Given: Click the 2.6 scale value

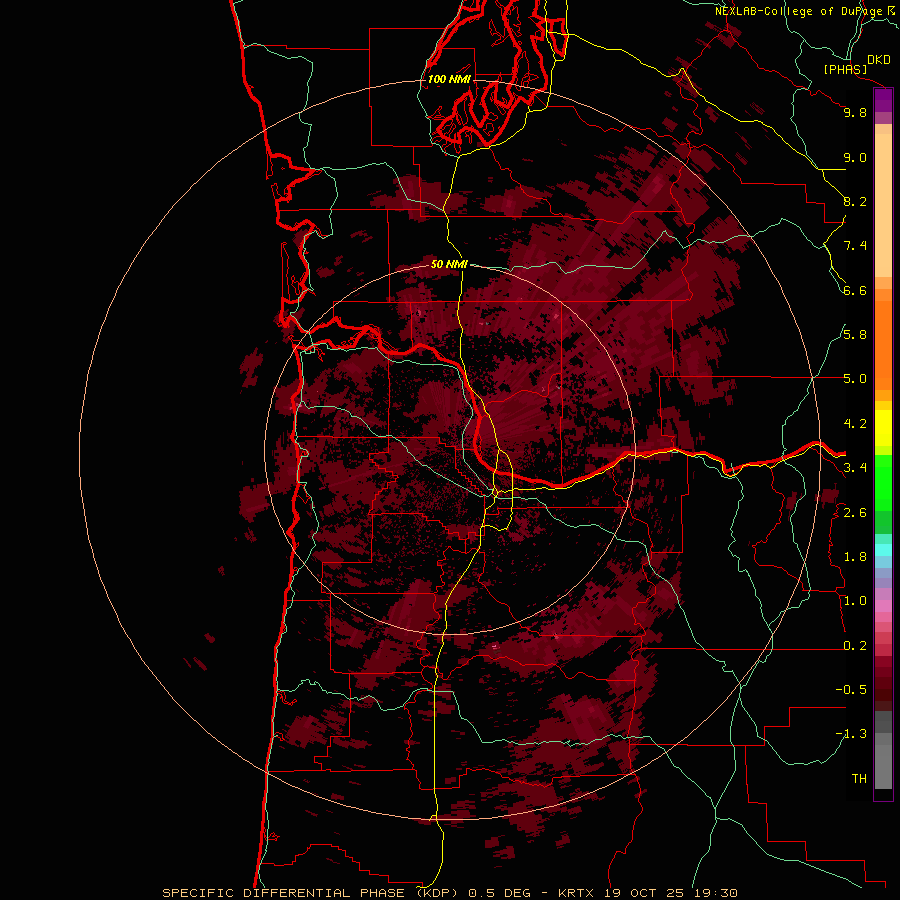Looking at the screenshot, I should pos(855,513).
